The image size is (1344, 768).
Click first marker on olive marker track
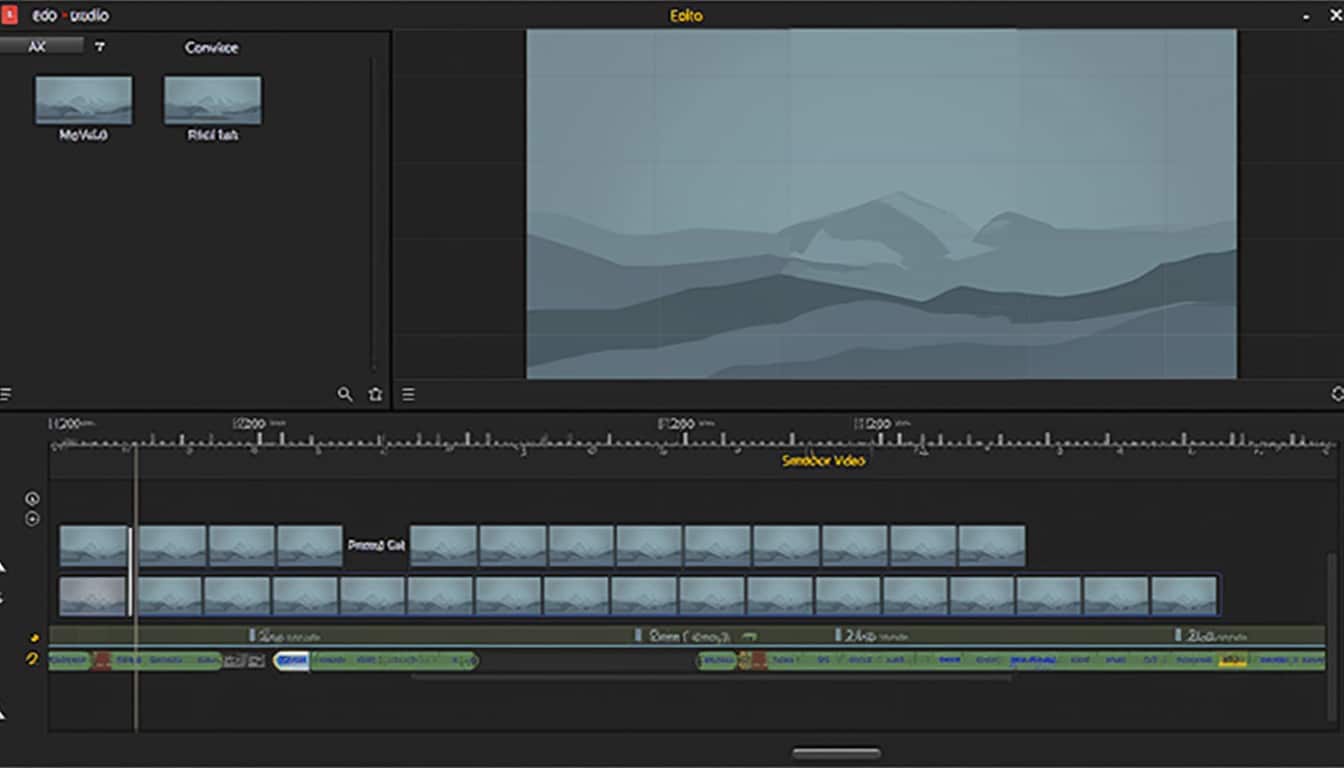pos(253,635)
